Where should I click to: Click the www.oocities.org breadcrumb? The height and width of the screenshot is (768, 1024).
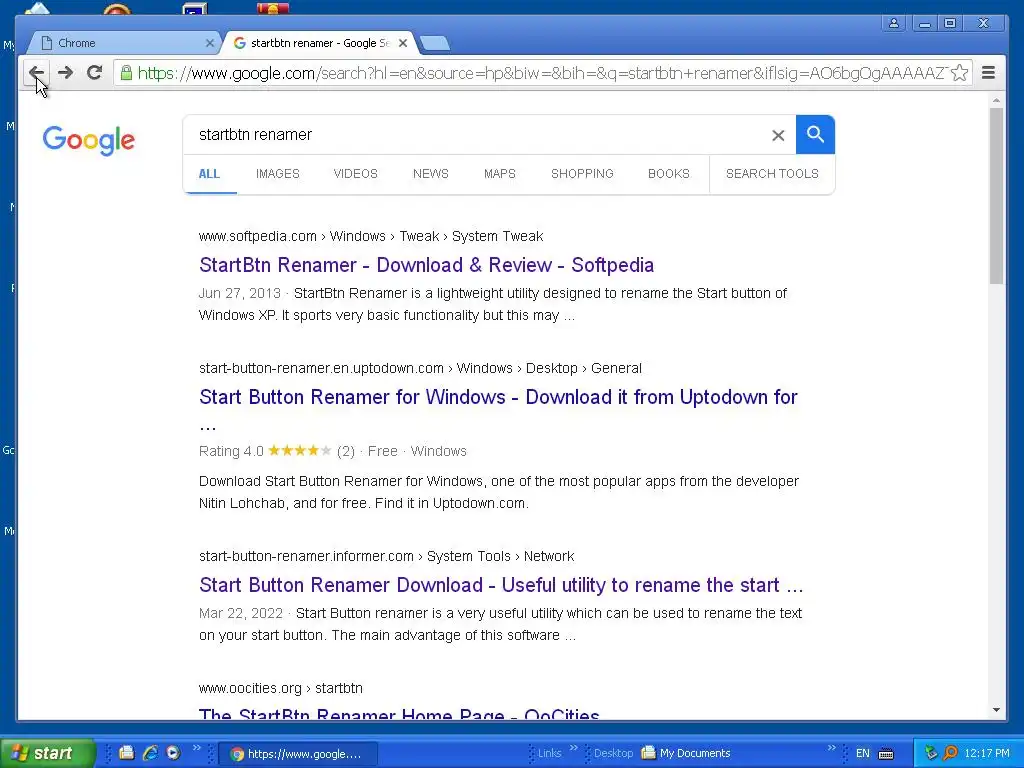[x=250, y=688]
